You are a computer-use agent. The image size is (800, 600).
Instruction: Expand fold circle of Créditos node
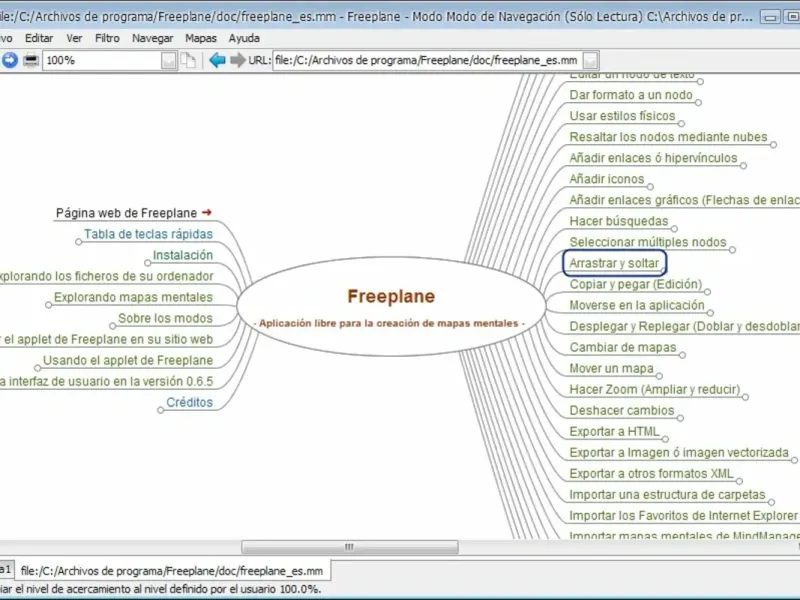[x=161, y=410]
